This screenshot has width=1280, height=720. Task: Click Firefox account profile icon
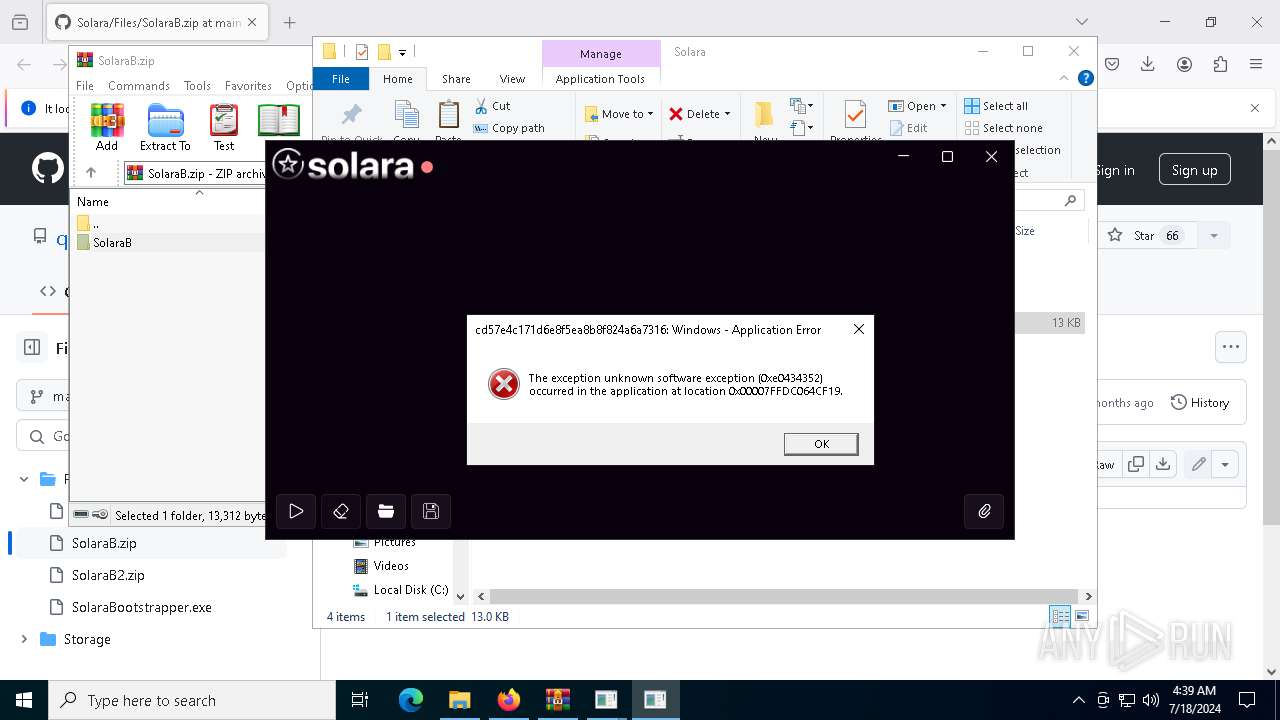tap(1184, 64)
